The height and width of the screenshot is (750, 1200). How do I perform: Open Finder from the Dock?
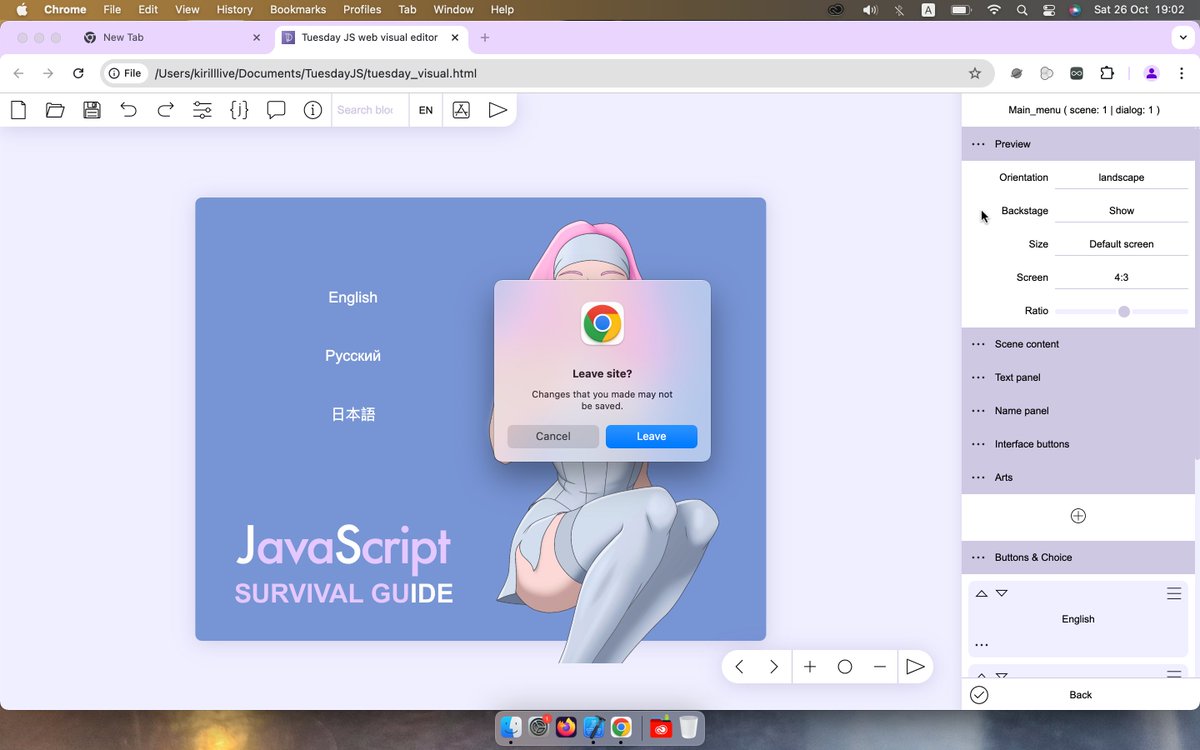[x=512, y=727]
